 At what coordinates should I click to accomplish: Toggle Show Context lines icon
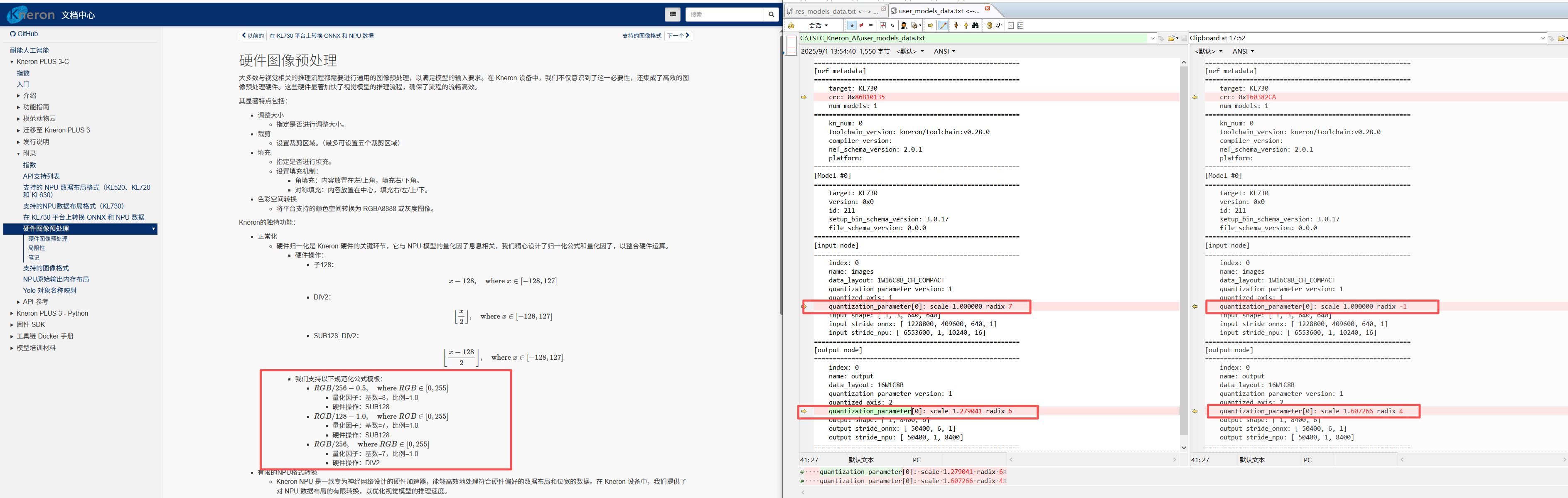[x=883, y=26]
